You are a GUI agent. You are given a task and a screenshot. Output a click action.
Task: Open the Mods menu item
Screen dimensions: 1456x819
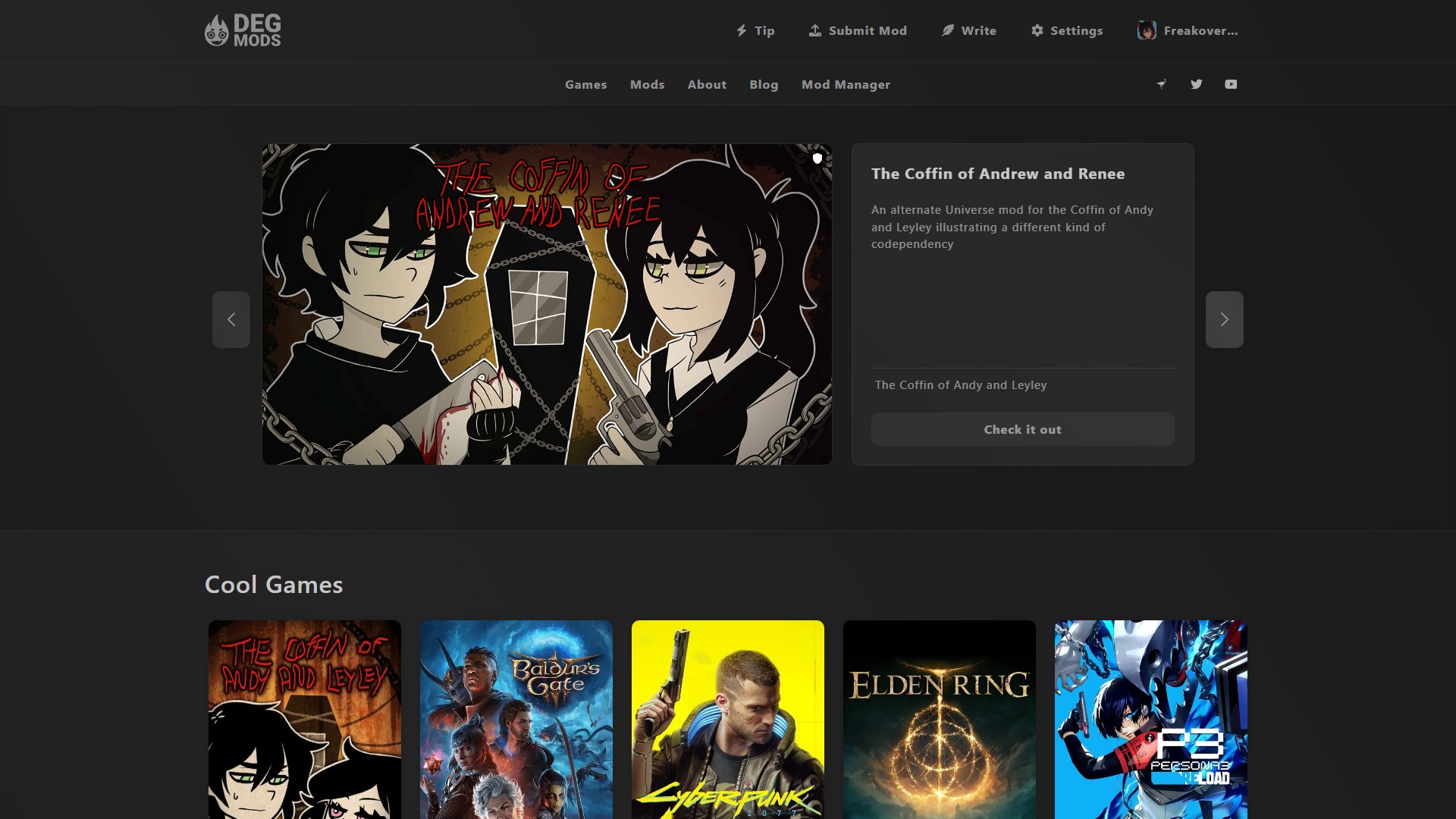(x=647, y=85)
